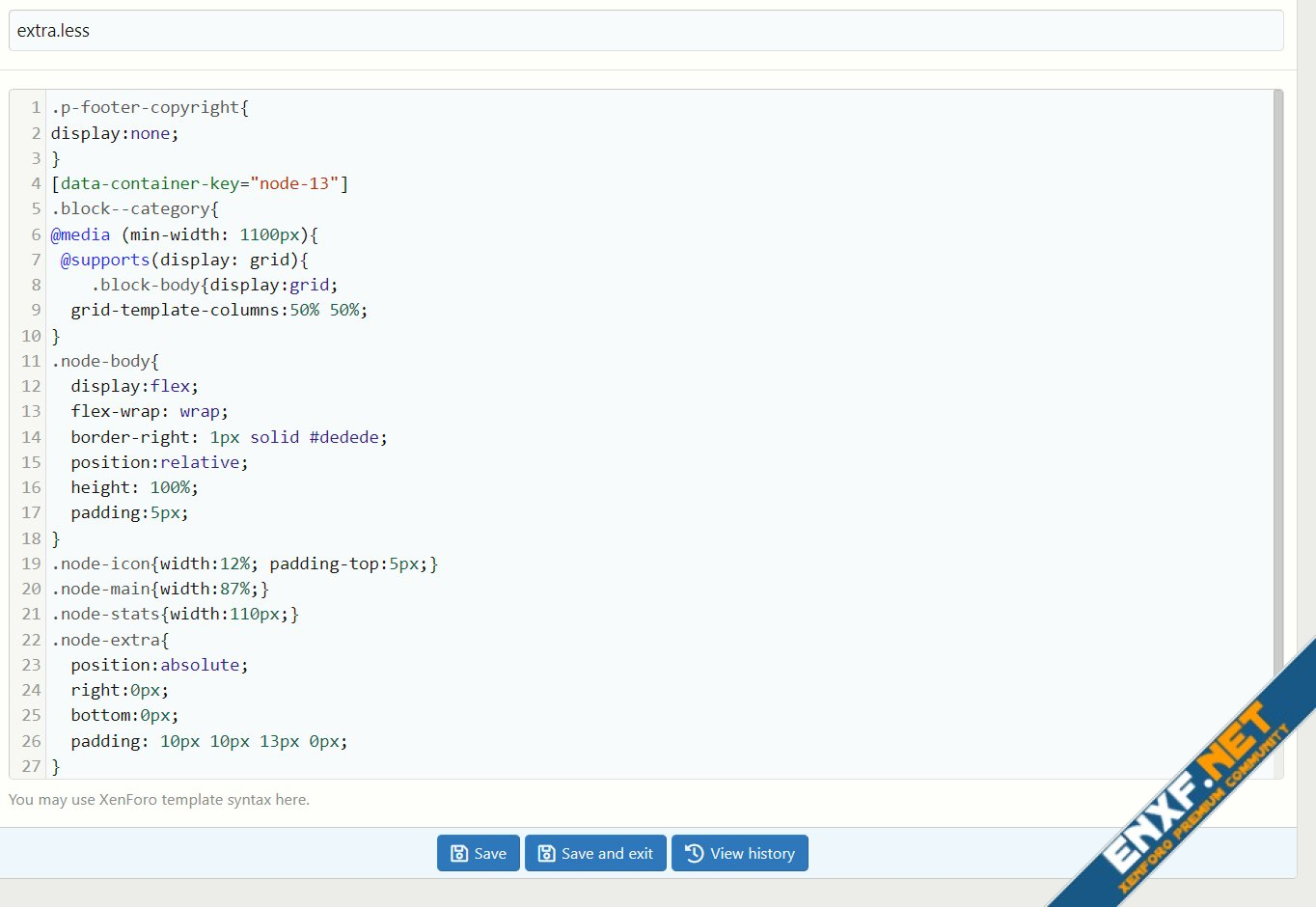Click line 5 '.block--category{'
The height and width of the screenshot is (907, 1316).
click(x=135, y=208)
